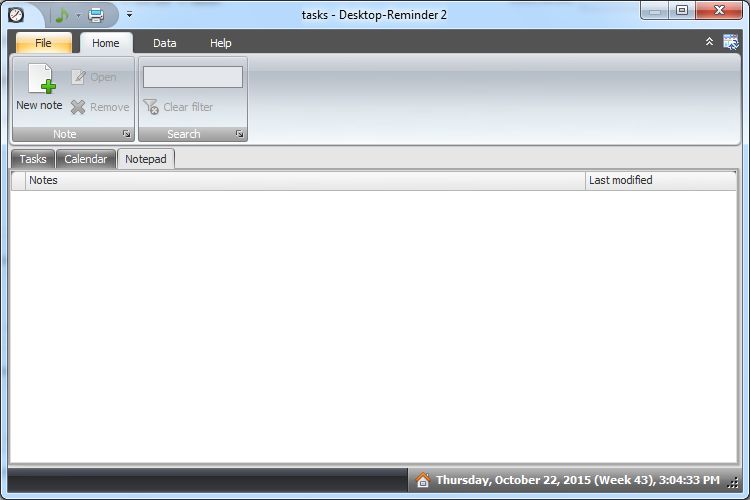Select the Notepad tab
This screenshot has height=500, width=750.
click(x=146, y=159)
